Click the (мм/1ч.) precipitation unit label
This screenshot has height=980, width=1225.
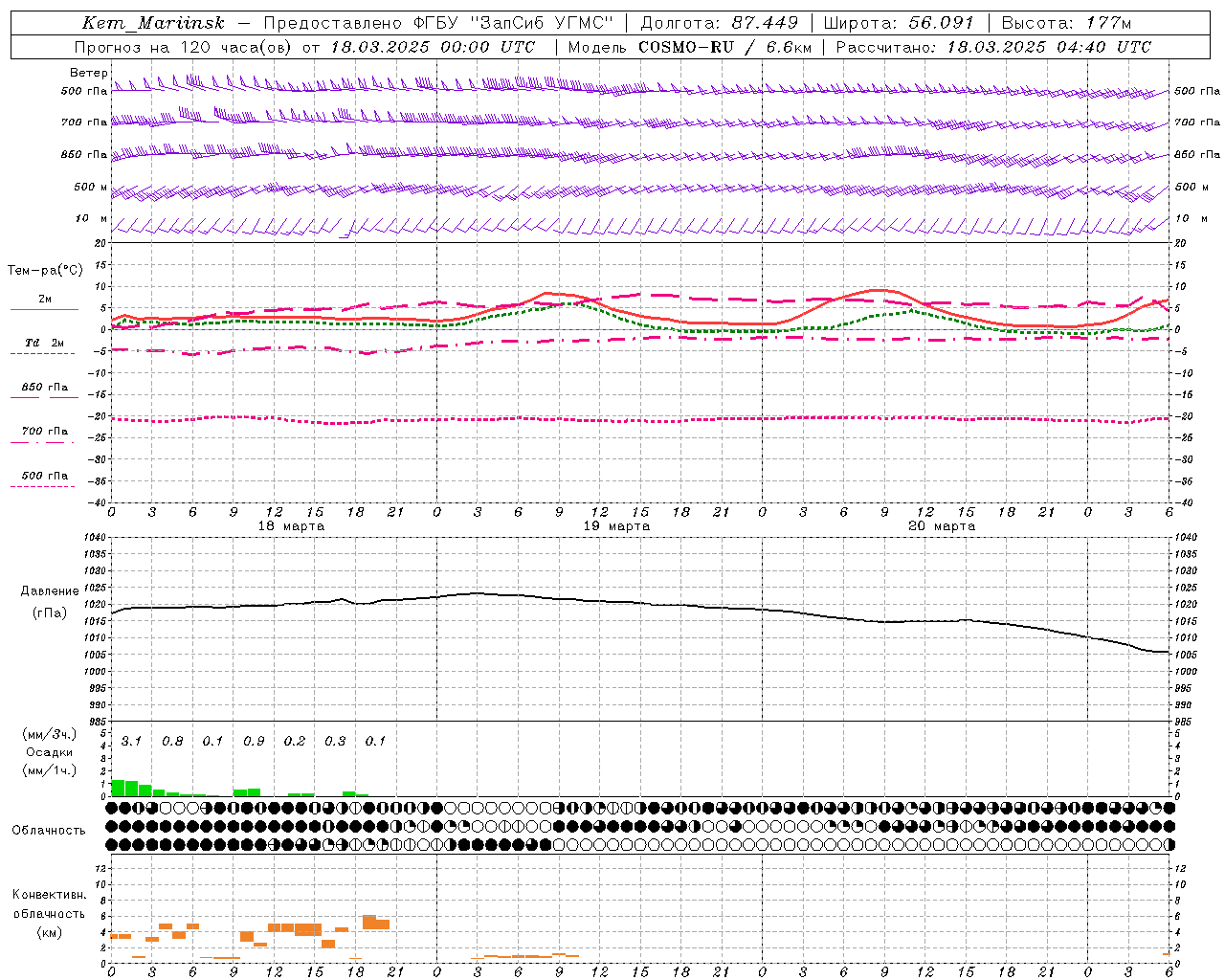tap(50, 769)
